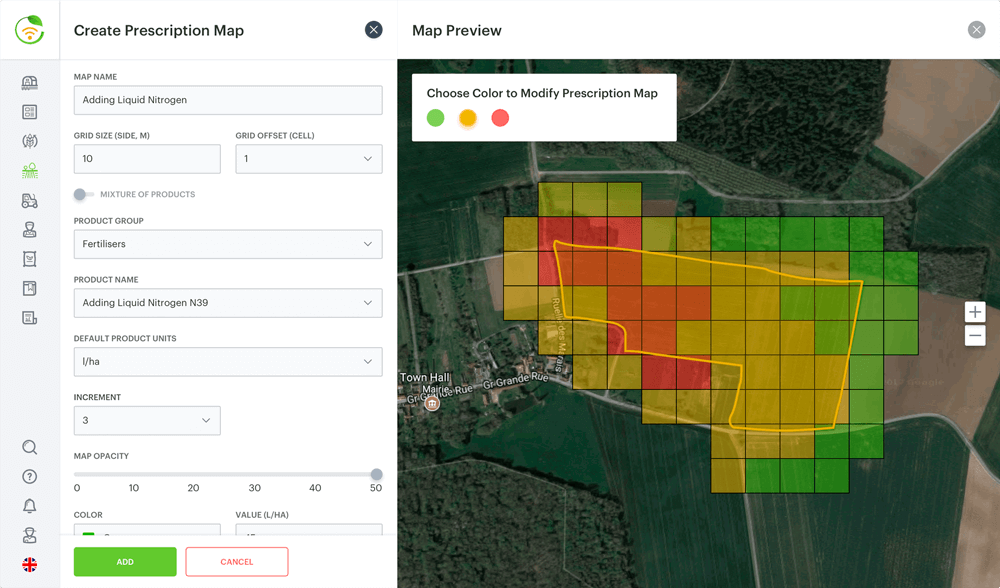The width and height of the screenshot is (1000, 588).
Task: Select the red color swatch
Action: tap(500, 118)
